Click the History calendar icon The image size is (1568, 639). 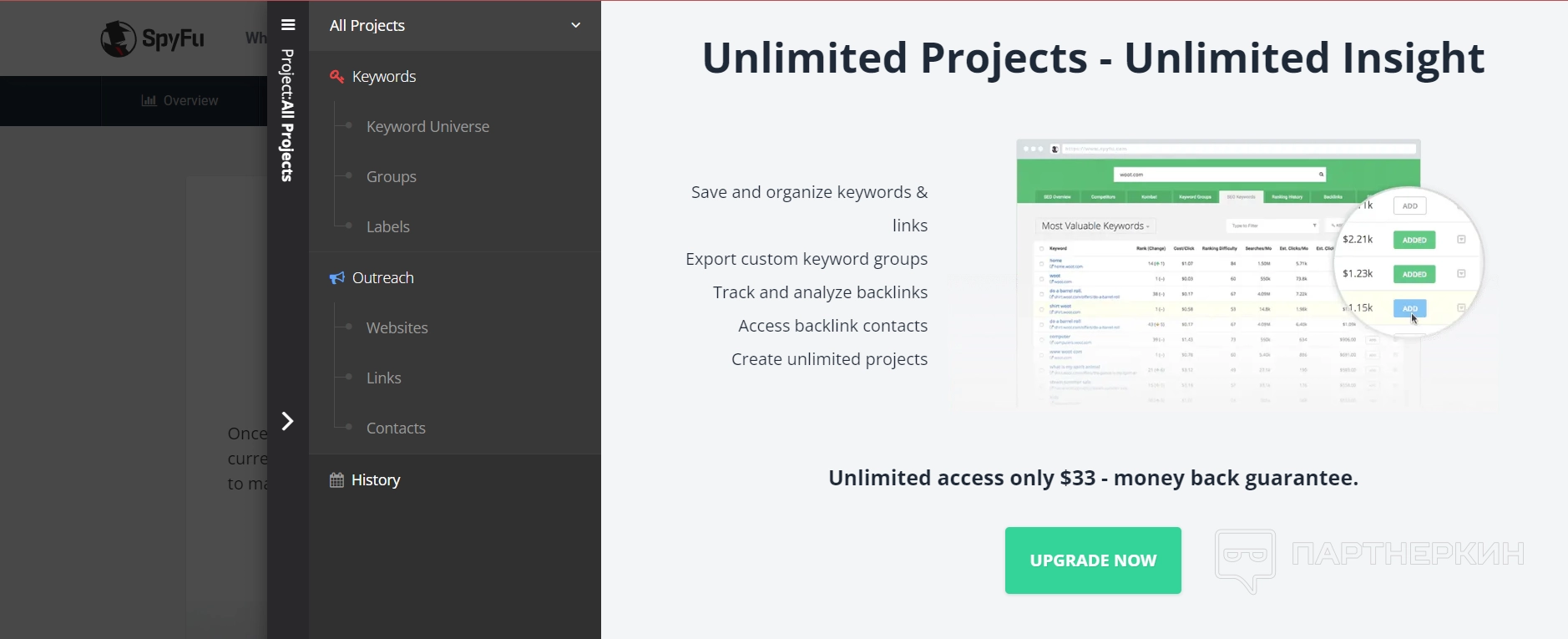[x=336, y=480]
